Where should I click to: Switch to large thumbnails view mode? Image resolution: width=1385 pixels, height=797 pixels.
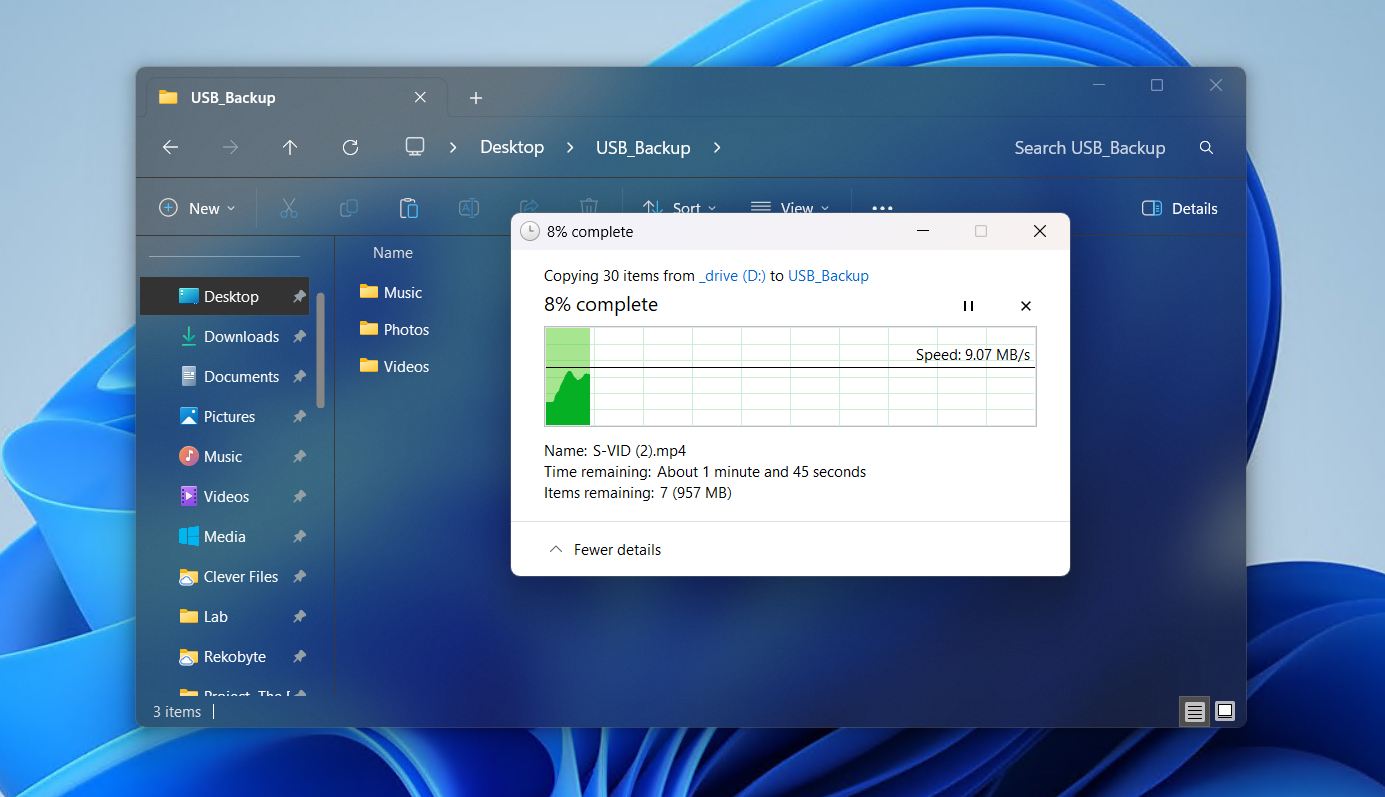(x=1224, y=711)
